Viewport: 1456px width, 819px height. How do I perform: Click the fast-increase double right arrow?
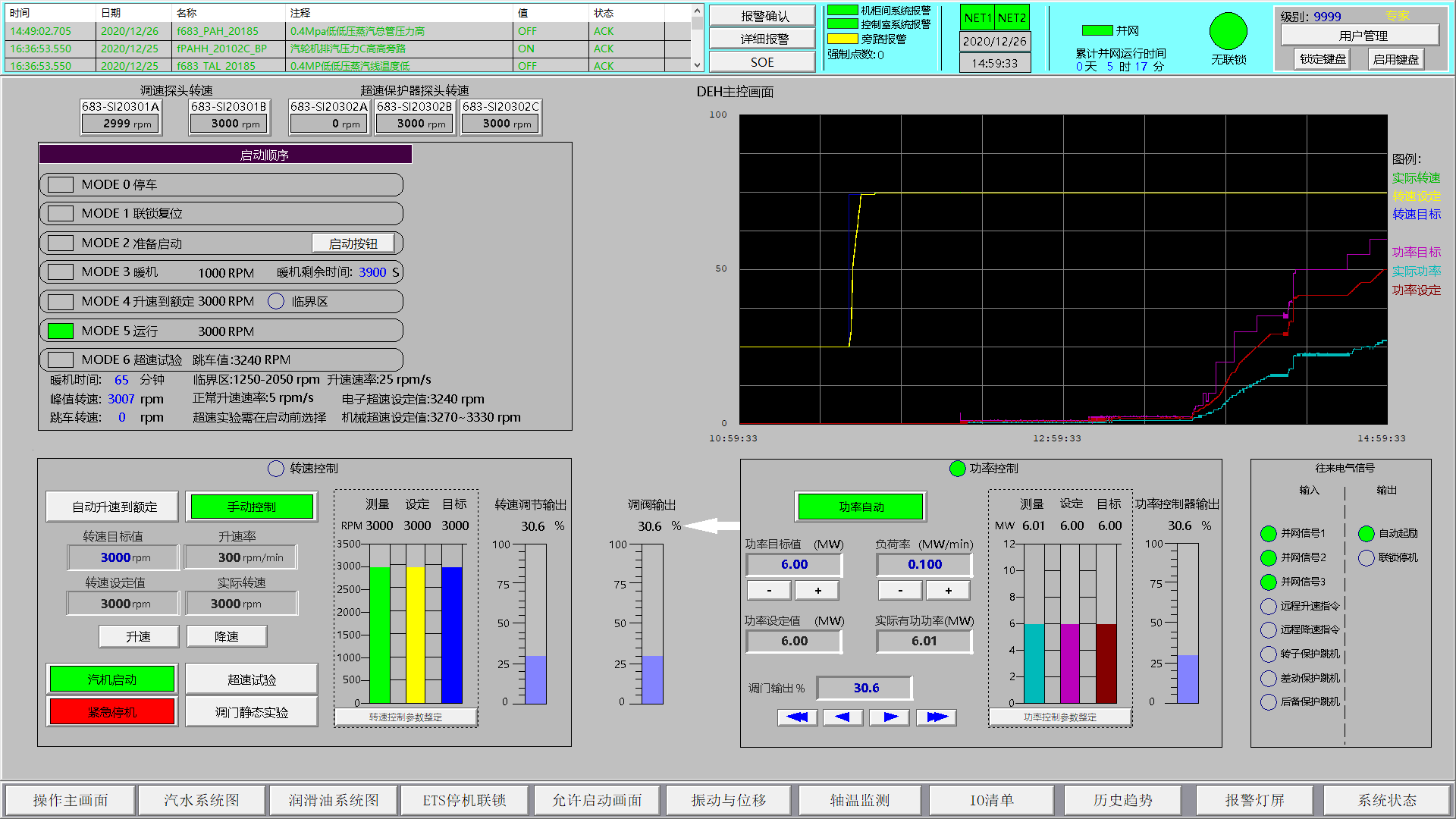click(937, 717)
